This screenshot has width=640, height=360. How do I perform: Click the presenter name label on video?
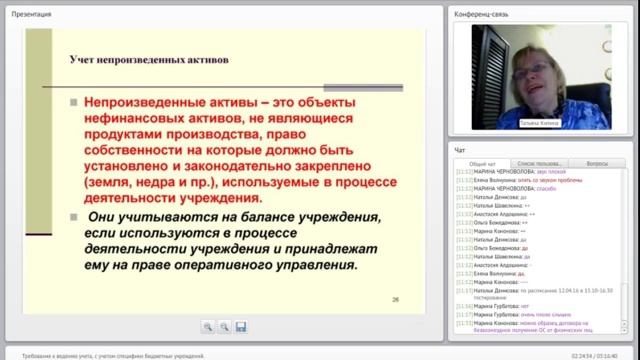(x=540, y=123)
